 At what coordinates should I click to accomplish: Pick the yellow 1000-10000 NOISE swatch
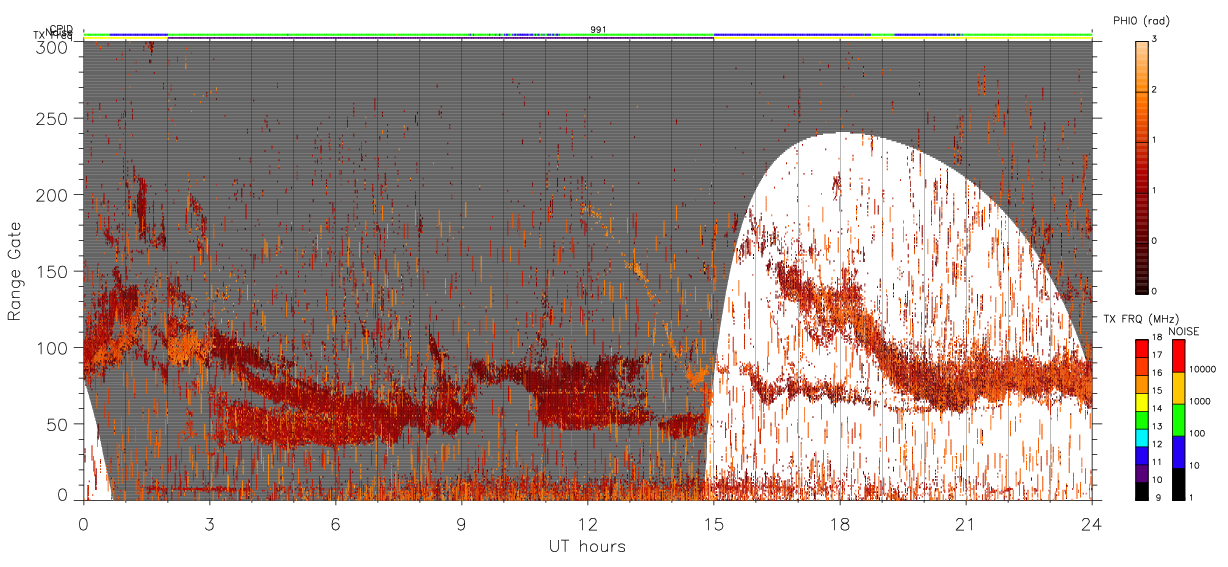point(1178,387)
